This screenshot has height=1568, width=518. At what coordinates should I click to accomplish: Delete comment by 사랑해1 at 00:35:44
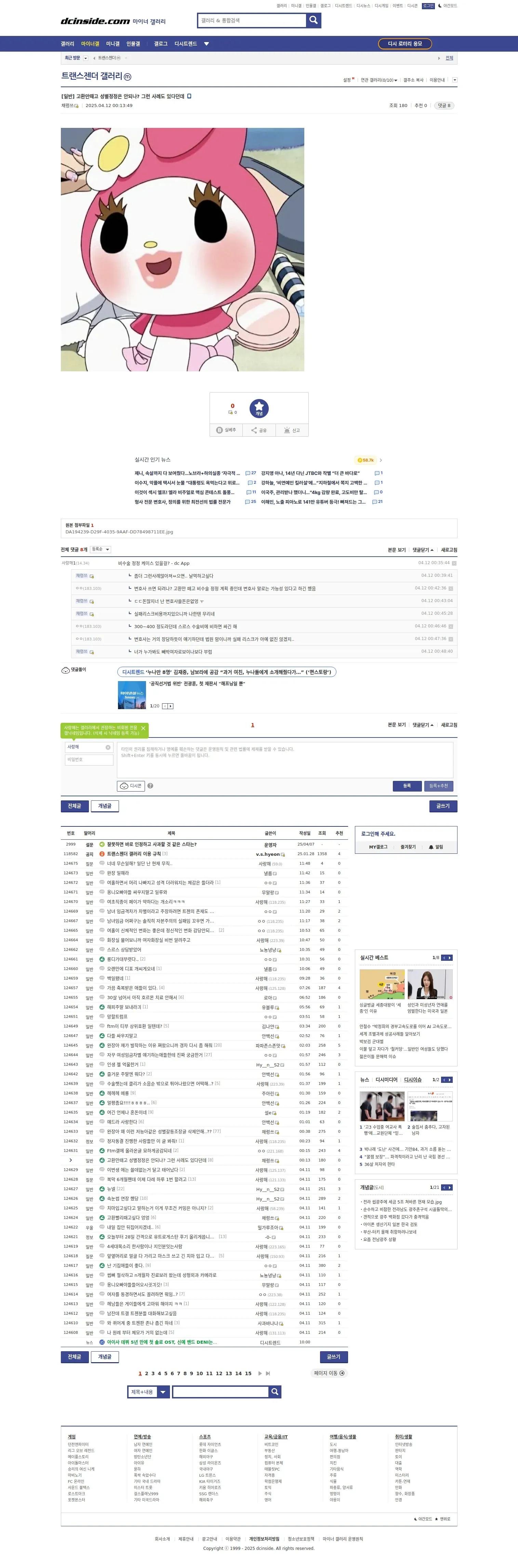(x=454, y=563)
